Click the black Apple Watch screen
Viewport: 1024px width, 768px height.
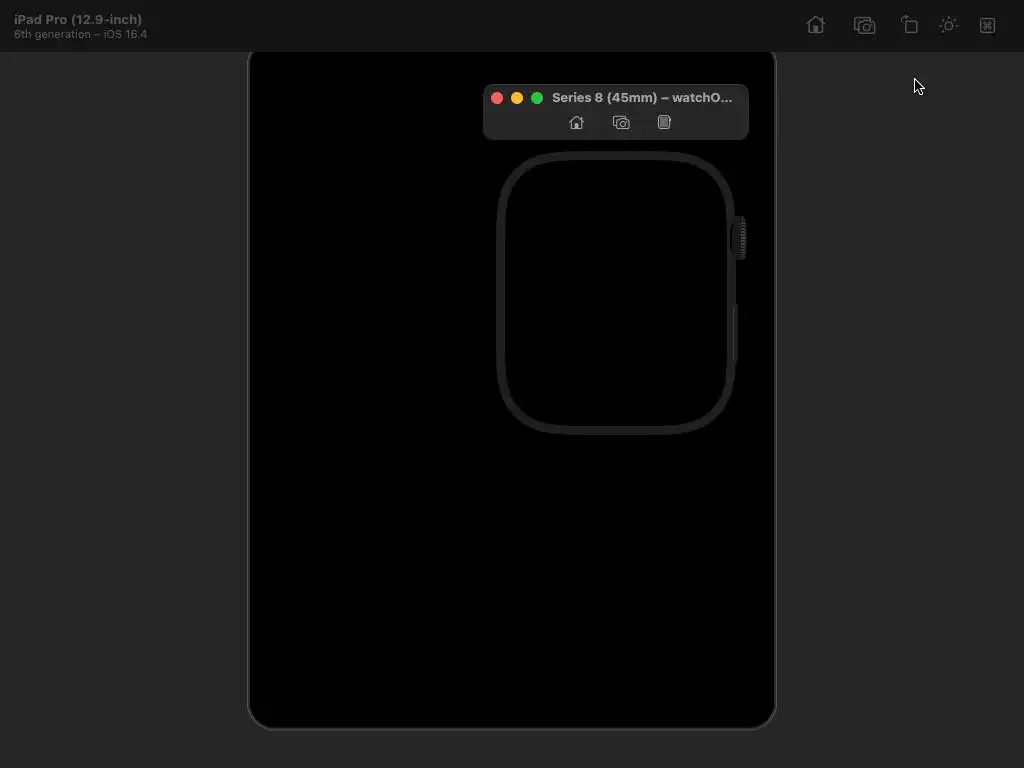pyautogui.click(x=615, y=293)
